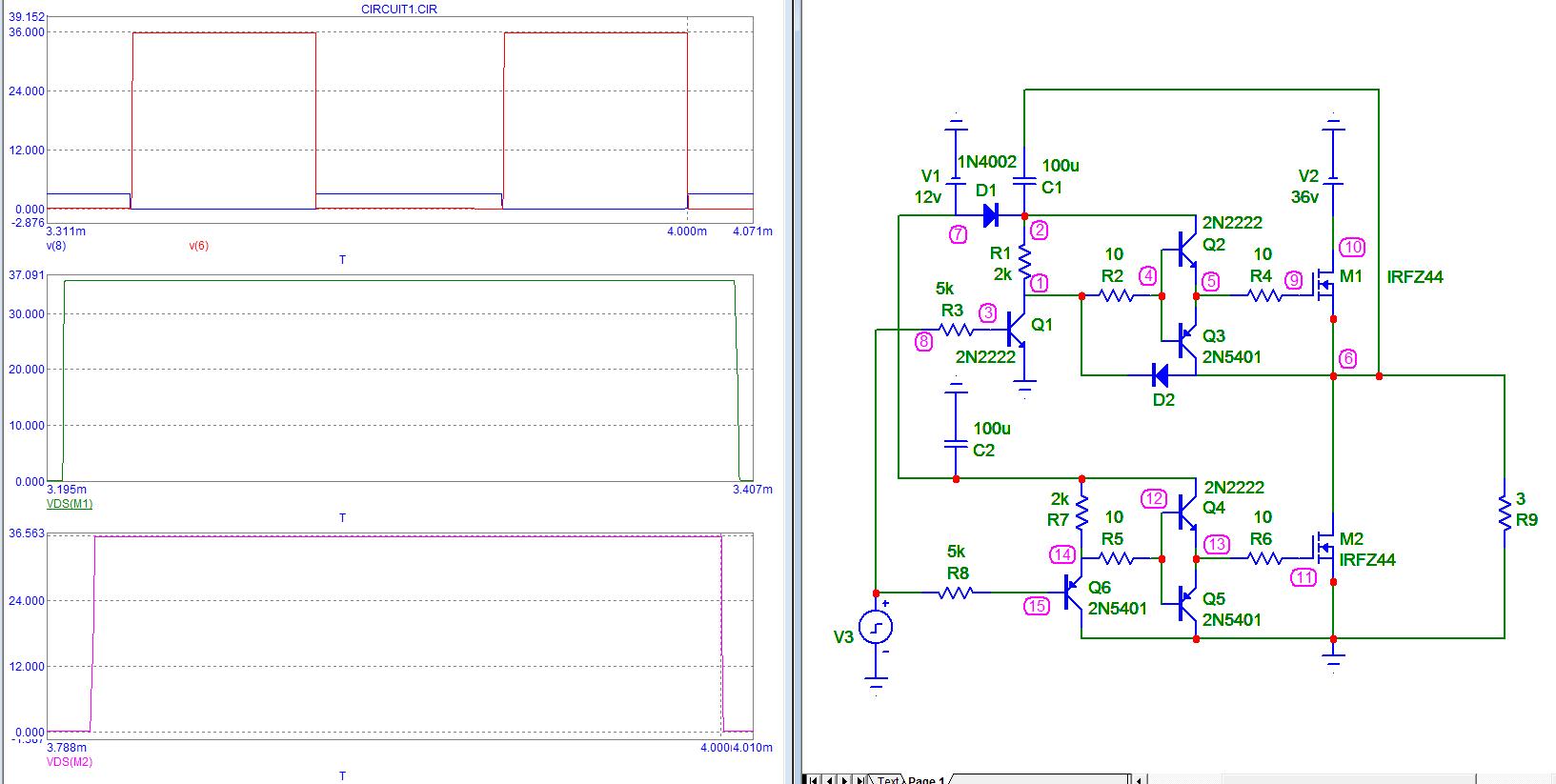Click the previous page arrow button
This screenshot has width=1556, height=784.
(x=829, y=780)
